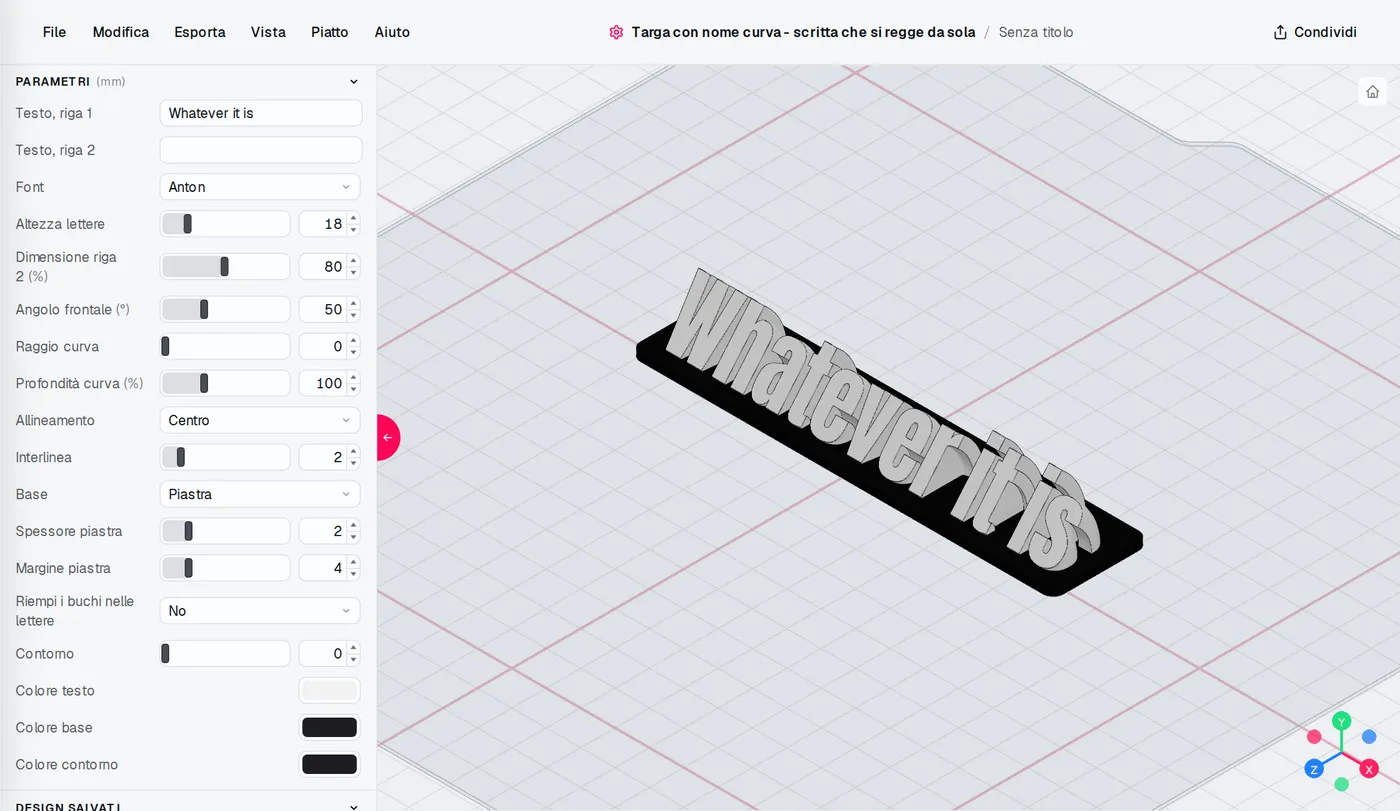Click the Altezza lettere slider
The width and height of the screenshot is (1400, 811).
(x=225, y=224)
